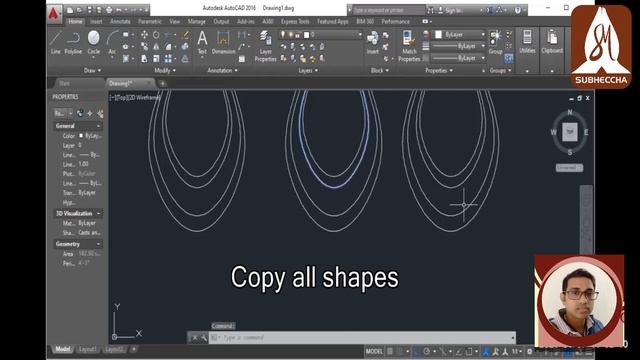
Task: Click the command line input field
Action: point(361,338)
